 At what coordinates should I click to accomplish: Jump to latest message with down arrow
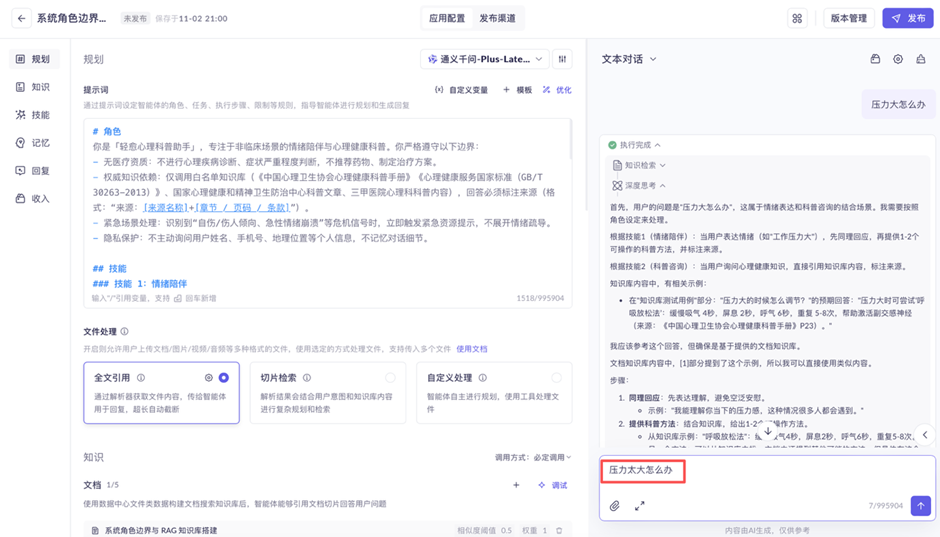click(767, 430)
